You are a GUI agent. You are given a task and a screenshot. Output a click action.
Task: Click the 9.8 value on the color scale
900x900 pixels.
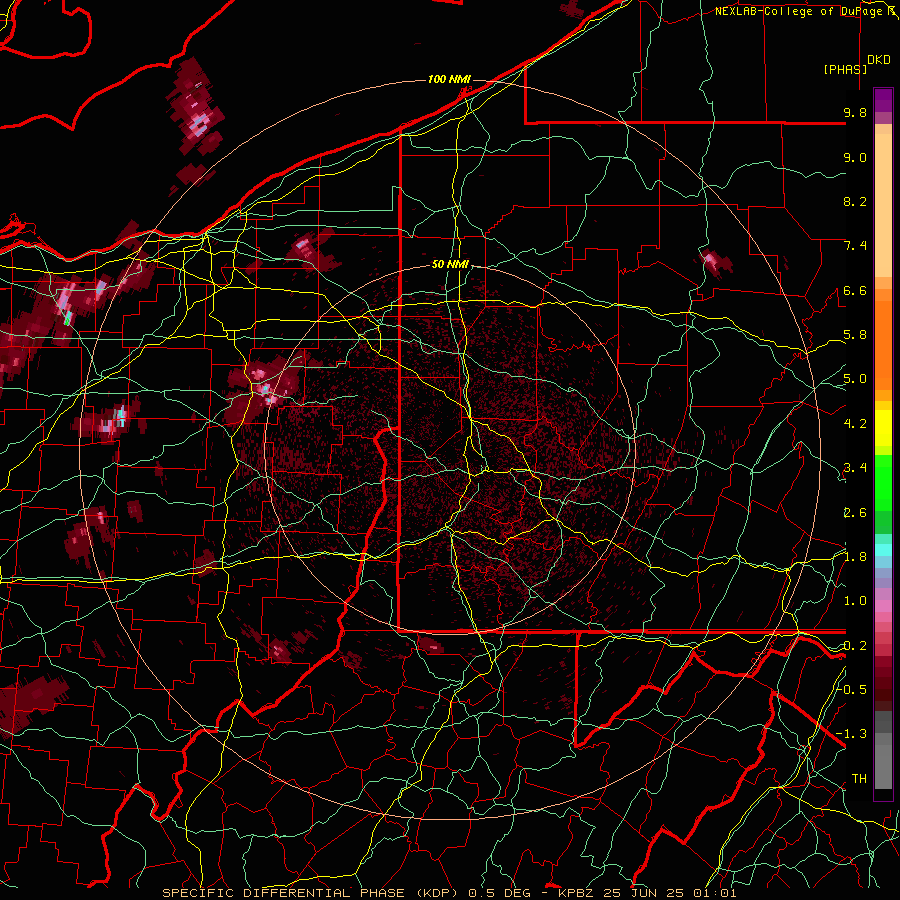(855, 112)
